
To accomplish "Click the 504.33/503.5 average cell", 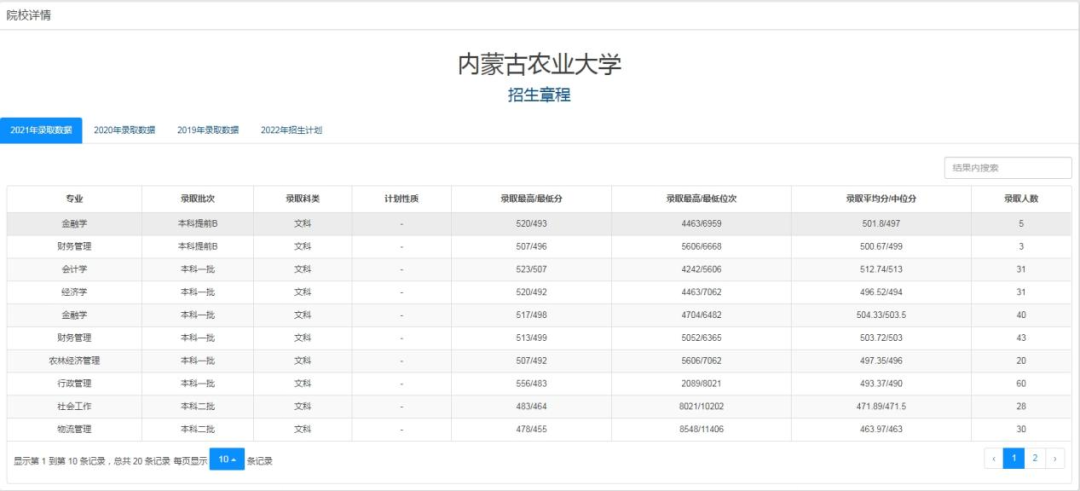I will 881,315.
